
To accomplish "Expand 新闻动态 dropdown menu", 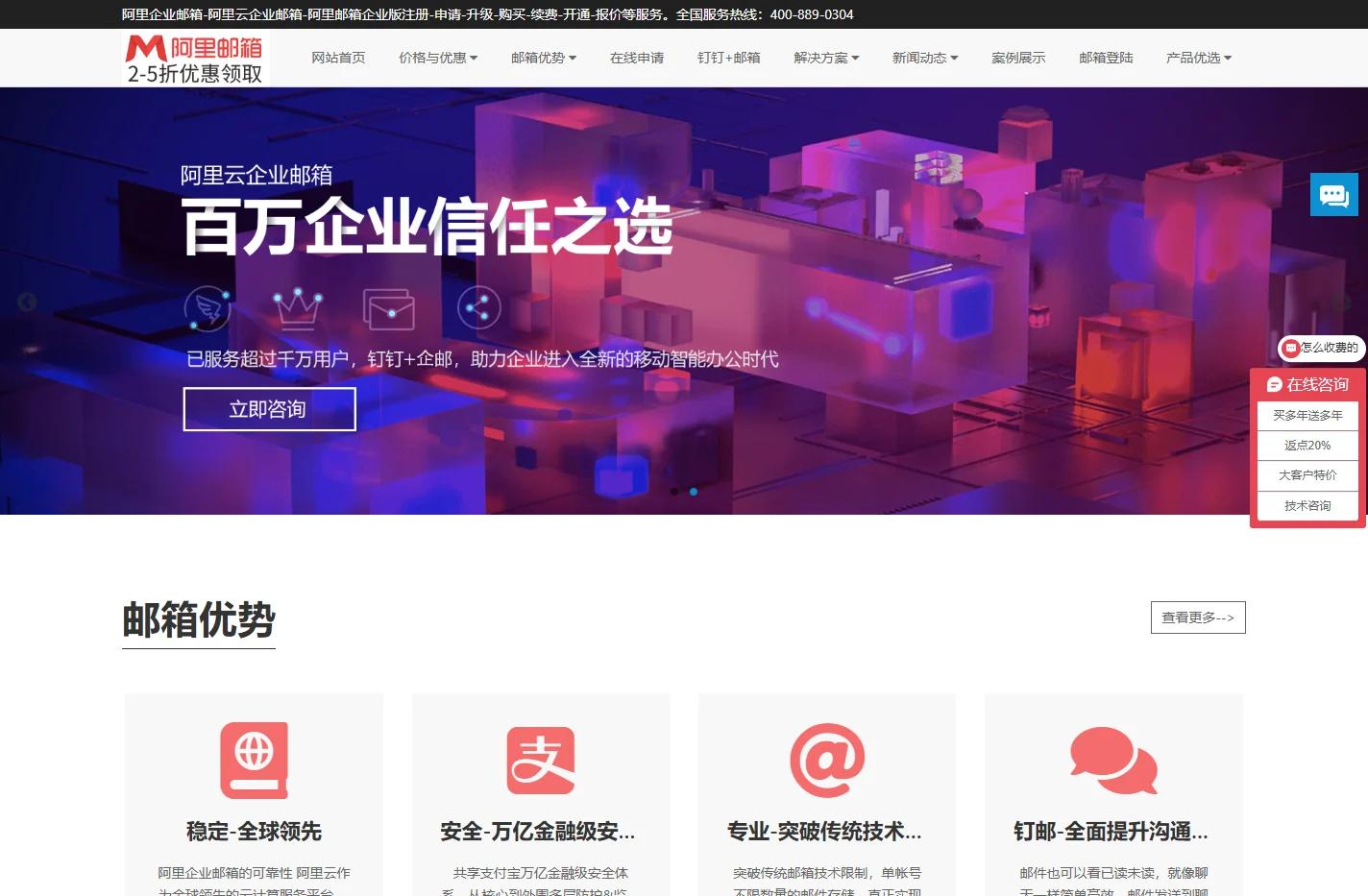I will 925,58.
